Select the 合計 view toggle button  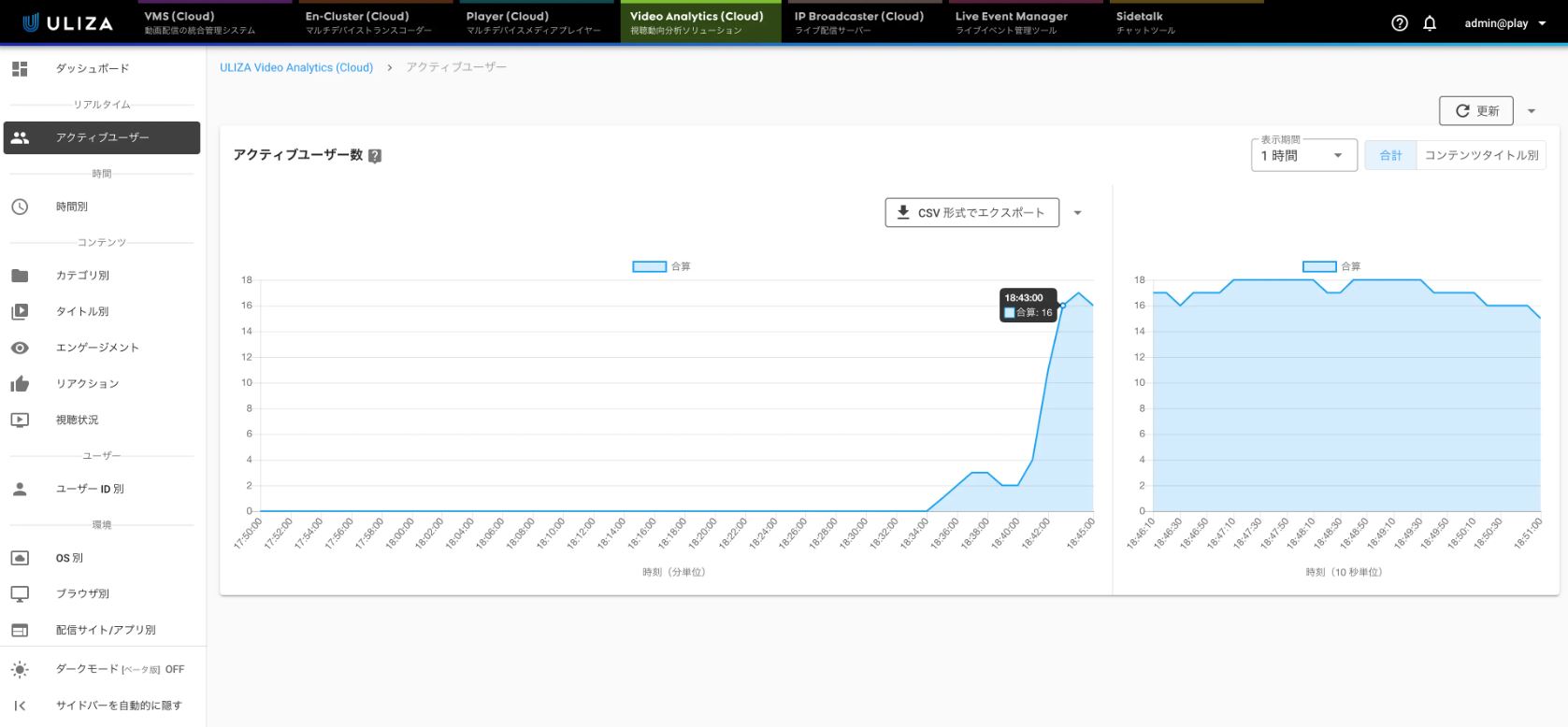coord(1390,155)
